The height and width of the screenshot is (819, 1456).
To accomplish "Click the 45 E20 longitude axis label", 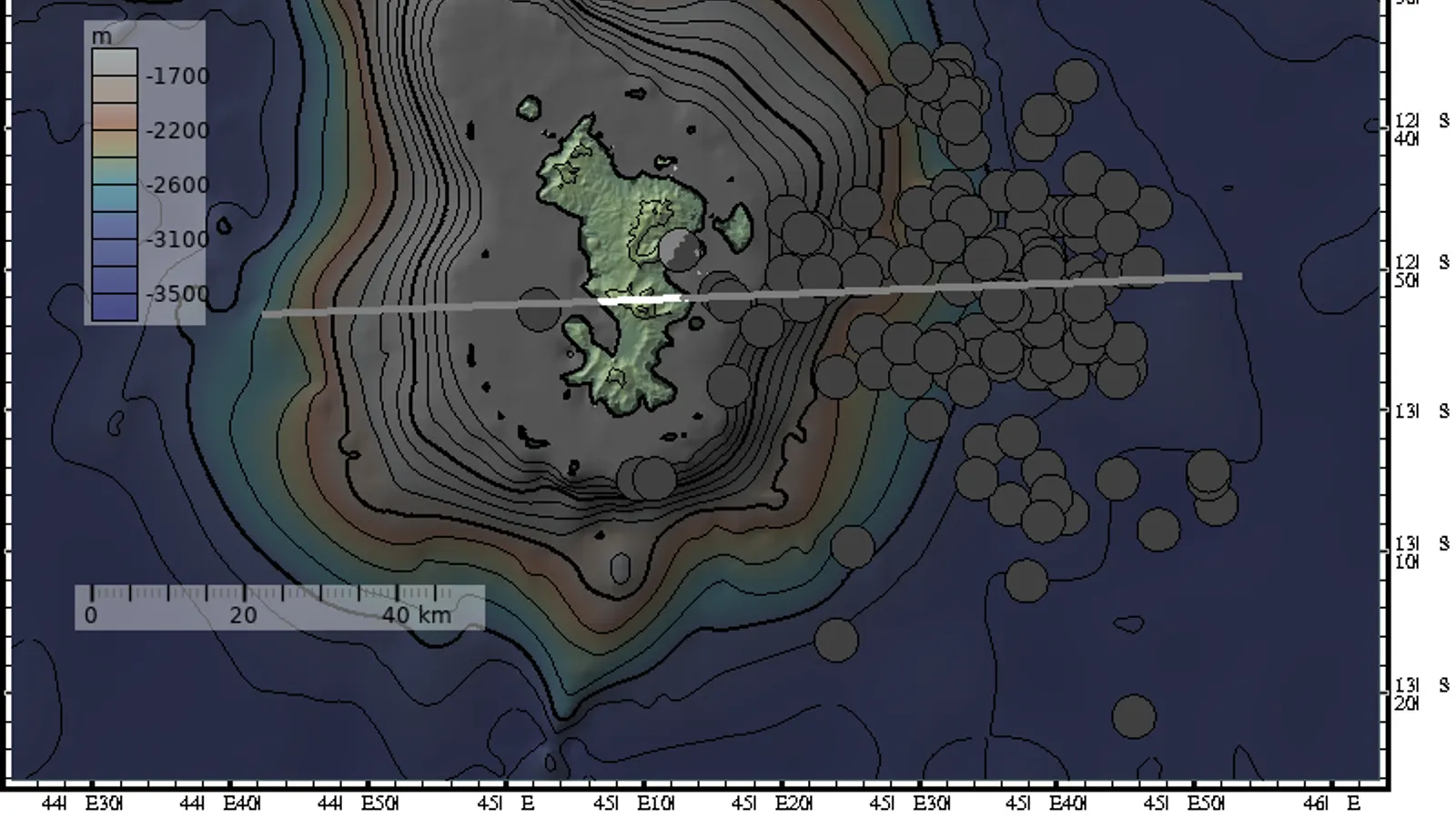I will (x=772, y=804).
